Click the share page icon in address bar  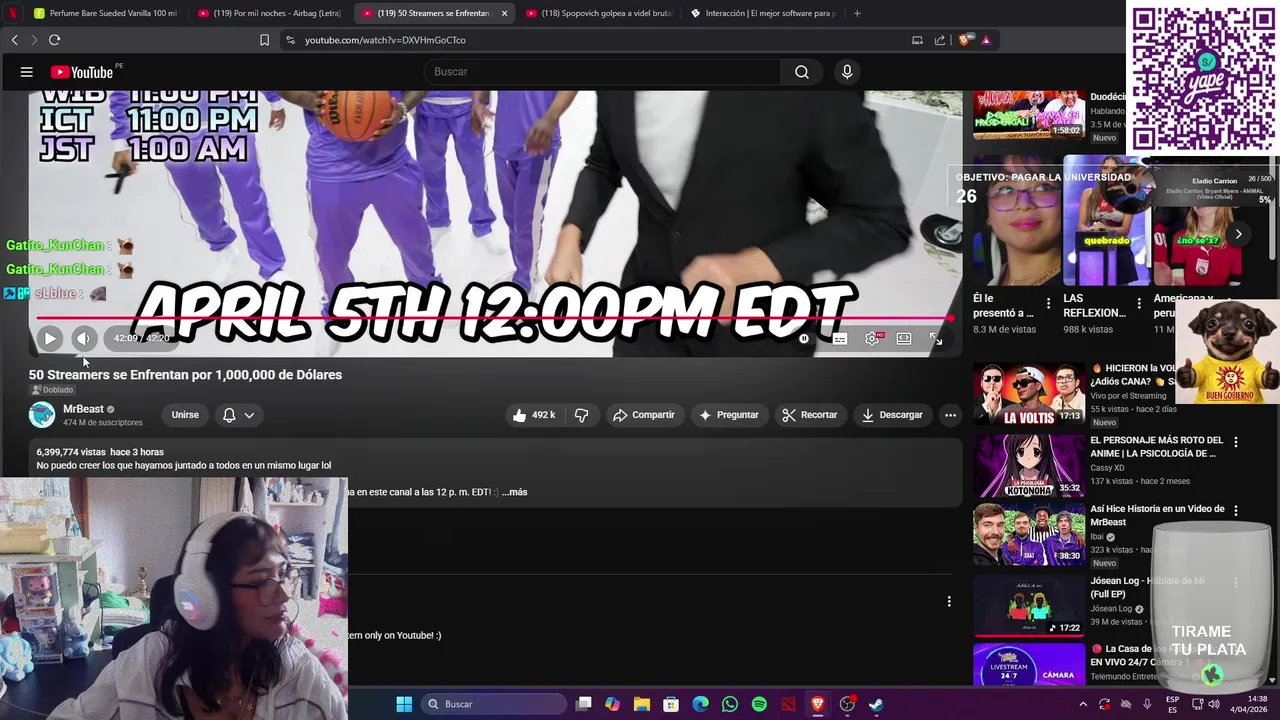940,40
